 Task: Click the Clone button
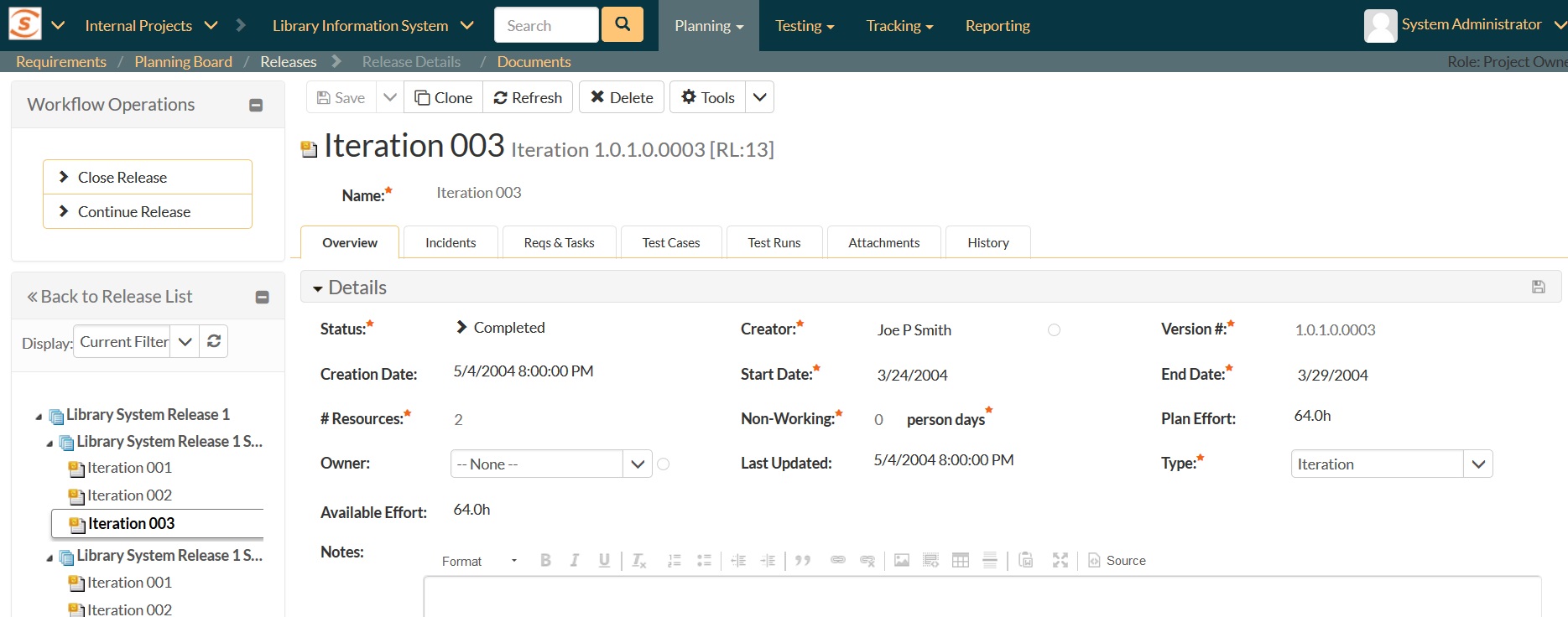coord(444,97)
